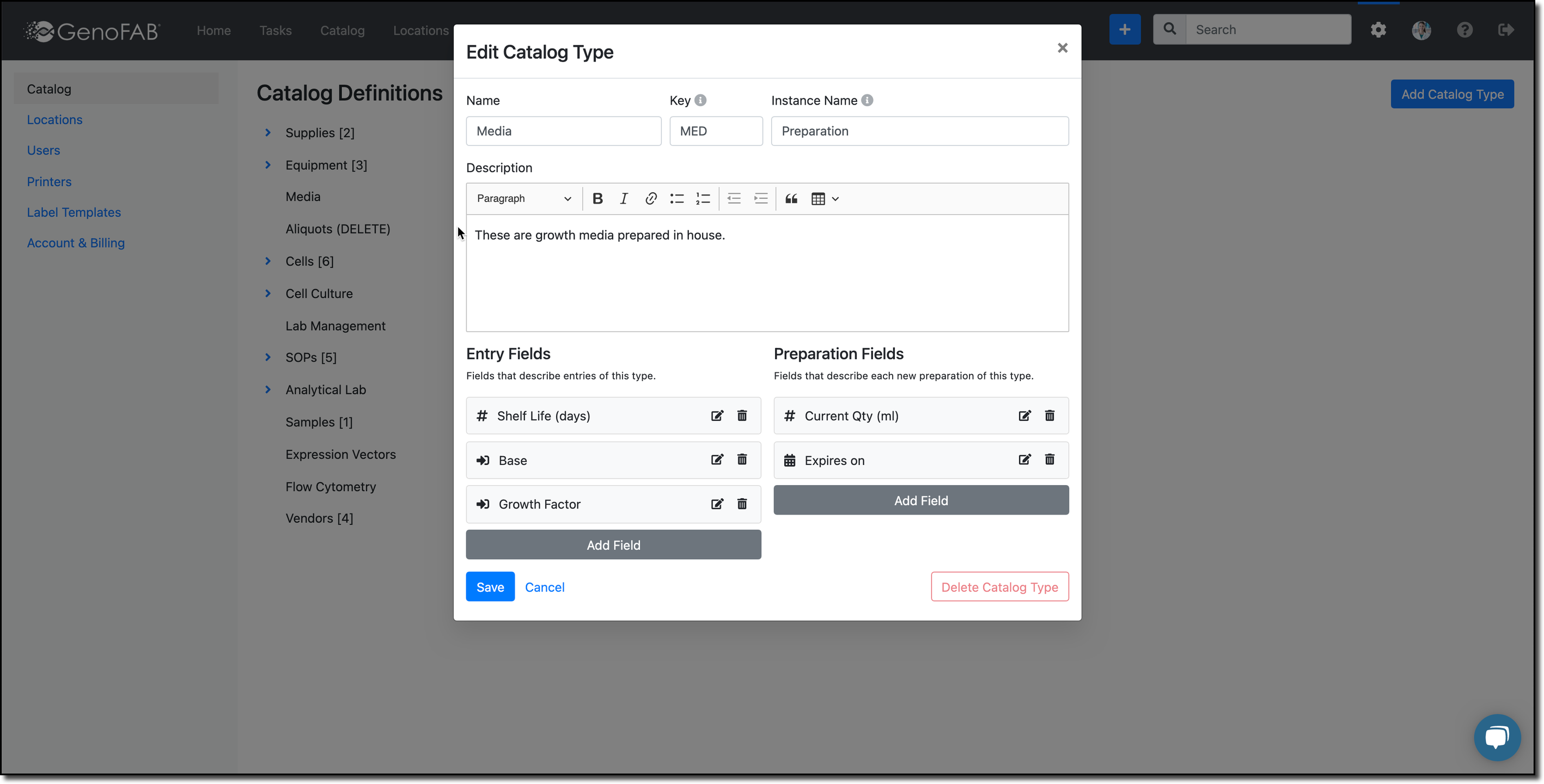Insert a block quote in description
1544x784 pixels.
click(791, 198)
